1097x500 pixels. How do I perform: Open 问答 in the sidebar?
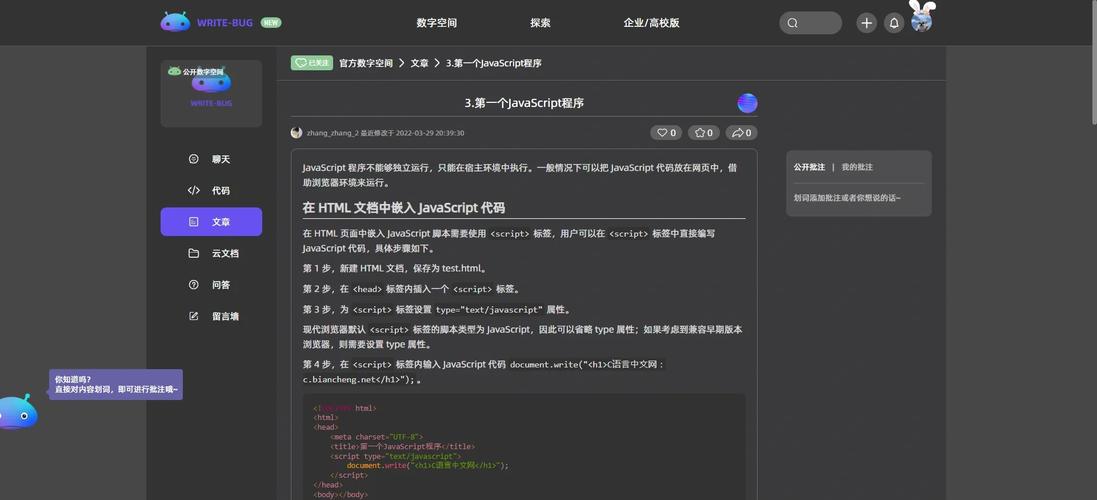211,285
